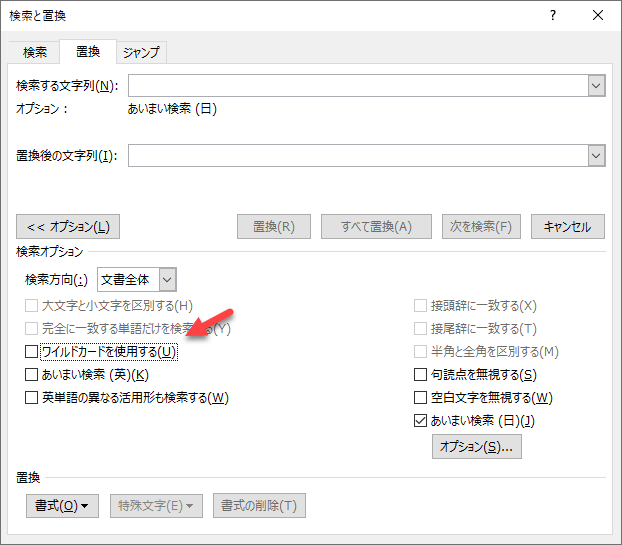Viewport: 622px width, 545px height.
Task: Select the 置換 tab
Action: (x=87, y=53)
